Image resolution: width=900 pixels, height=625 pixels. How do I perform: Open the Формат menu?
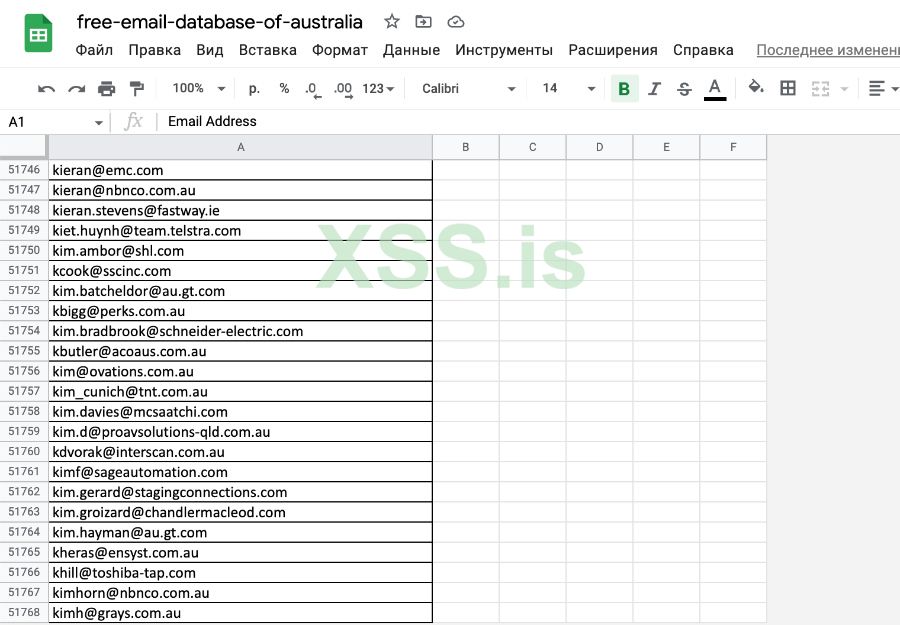(340, 51)
